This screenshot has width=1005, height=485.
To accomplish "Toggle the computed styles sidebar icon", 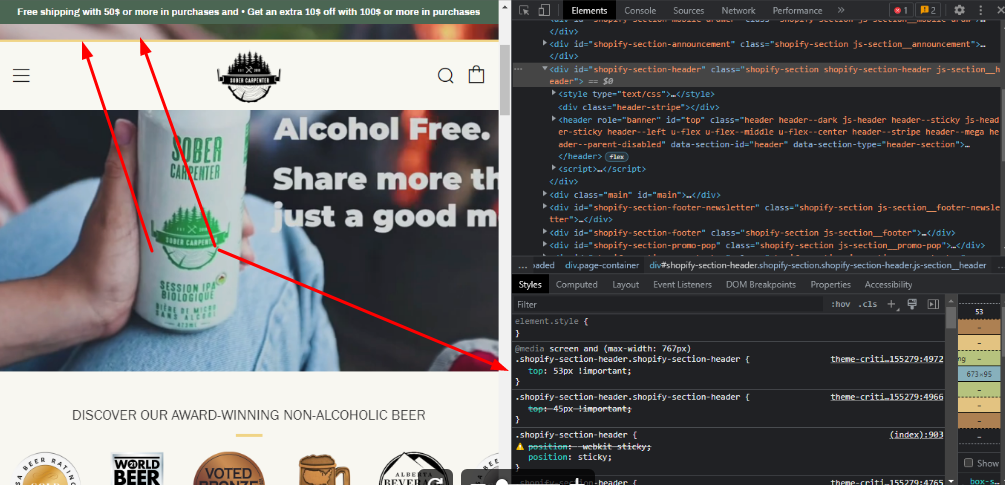I will (933, 304).
